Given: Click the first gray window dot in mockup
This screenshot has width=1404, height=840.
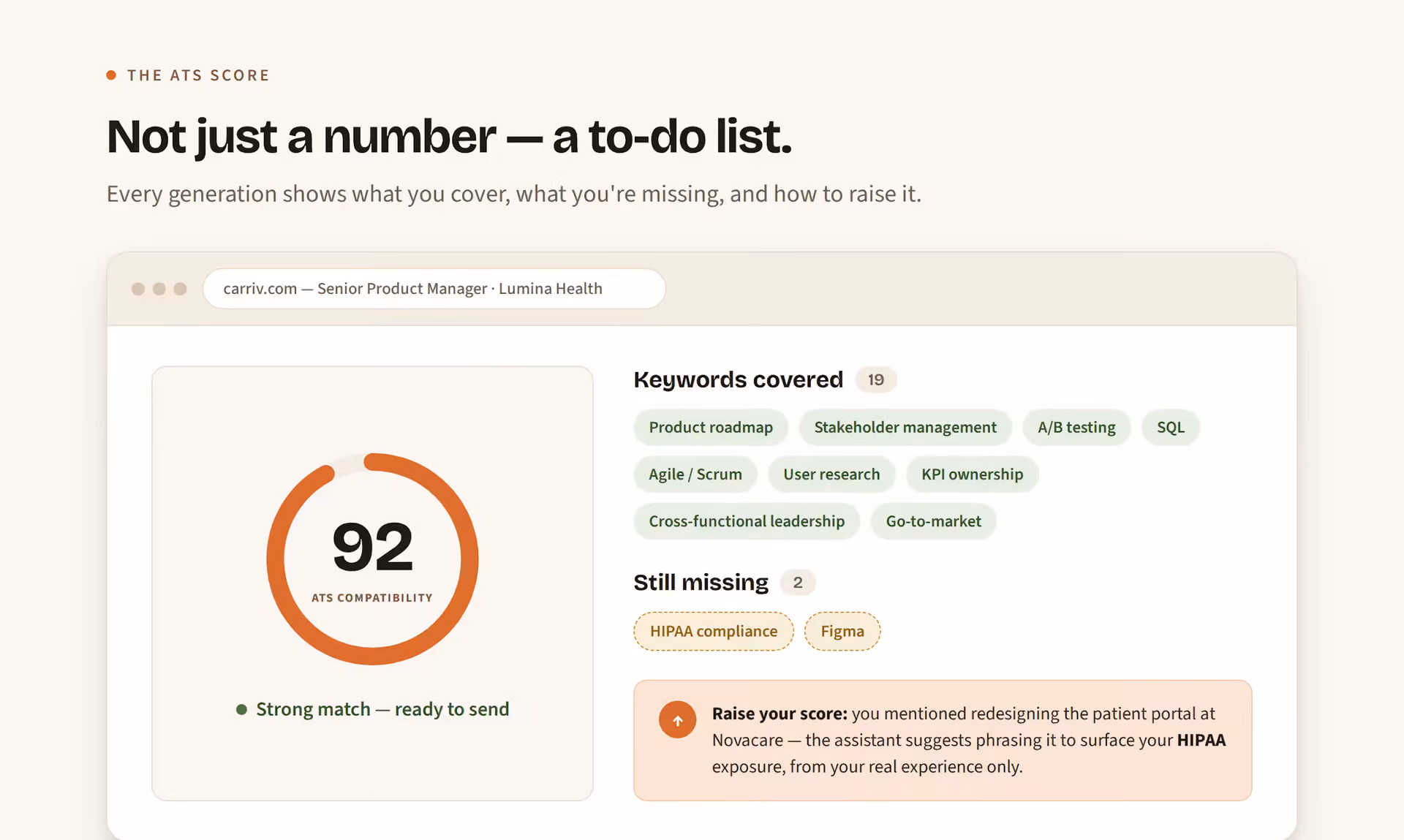Looking at the screenshot, I should (138, 289).
